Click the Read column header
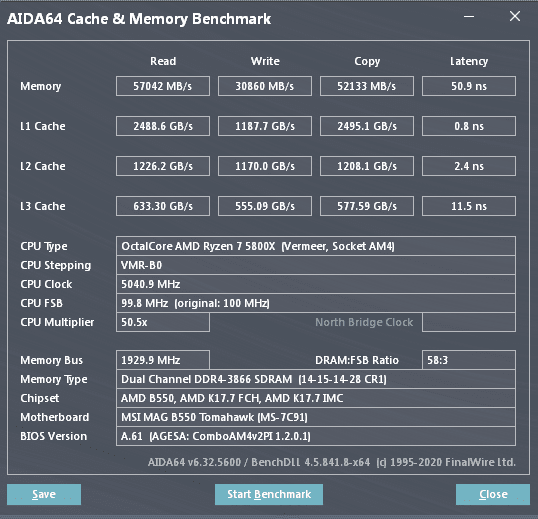This screenshot has height=519, width=538. [x=163, y=61]
